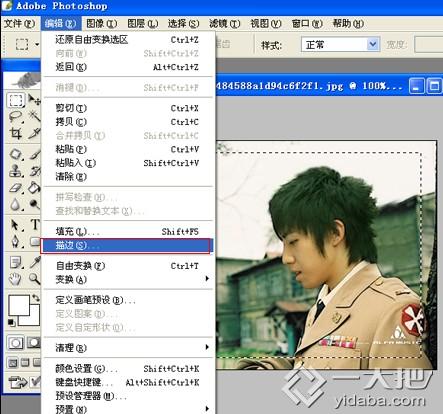
Task: Select the Type (T) tool
Action: [35, 224]
